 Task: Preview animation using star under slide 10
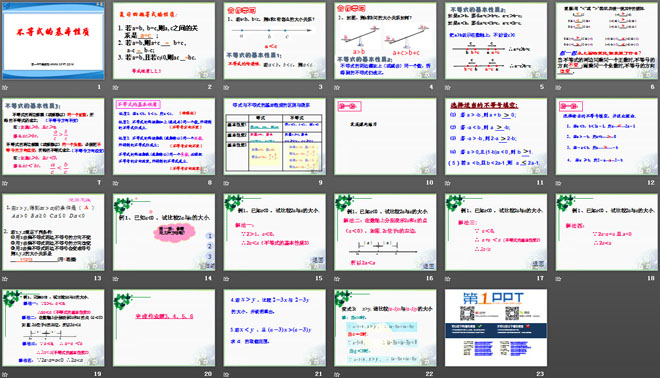tap(337, 183)
